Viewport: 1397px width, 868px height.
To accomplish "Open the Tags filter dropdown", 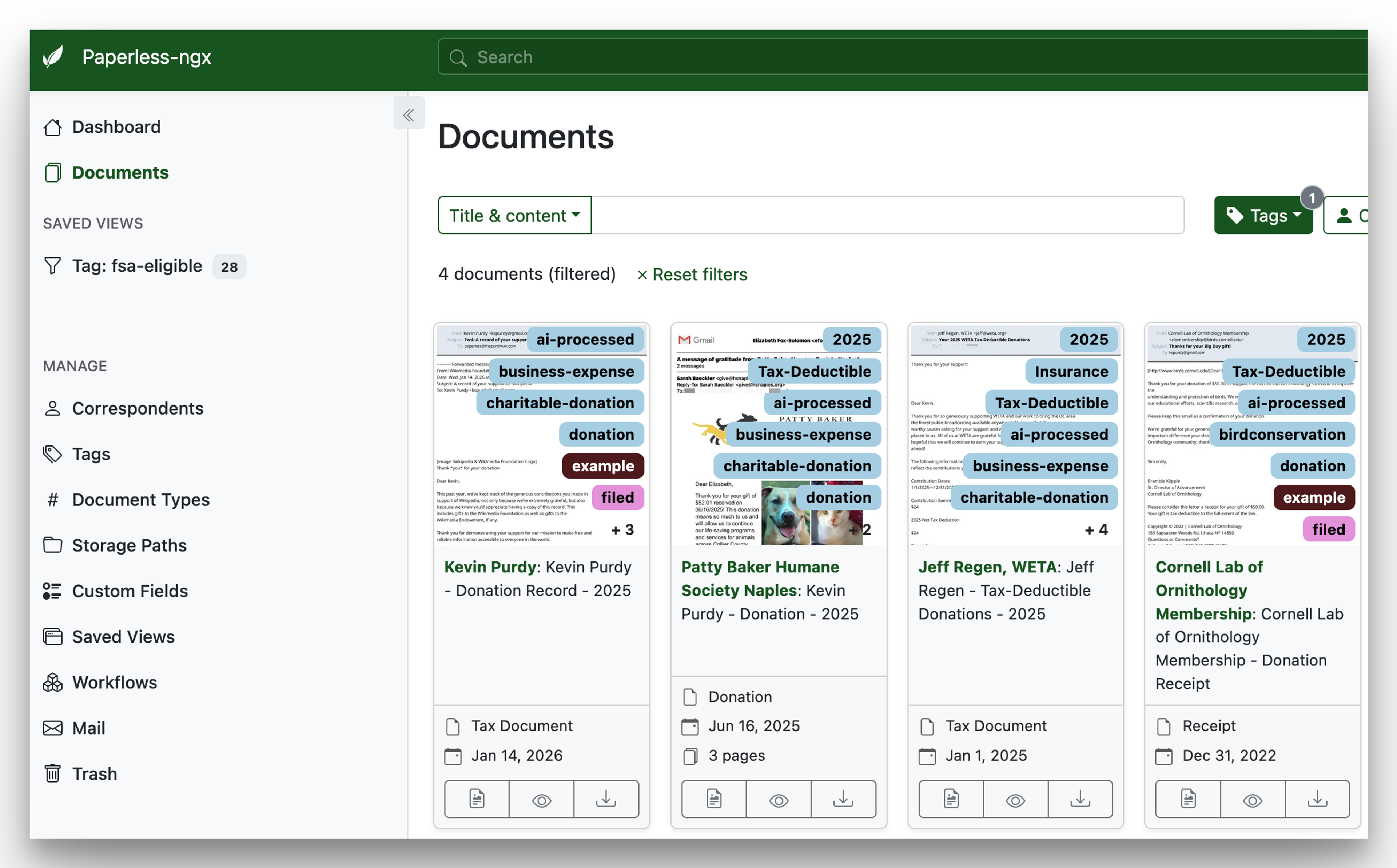I will pyautogui.click(x=1263, y=215).
